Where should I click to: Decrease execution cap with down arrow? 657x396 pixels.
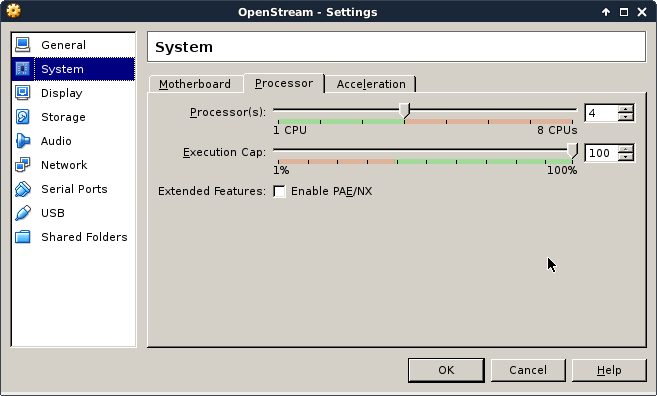coord(626,157)
